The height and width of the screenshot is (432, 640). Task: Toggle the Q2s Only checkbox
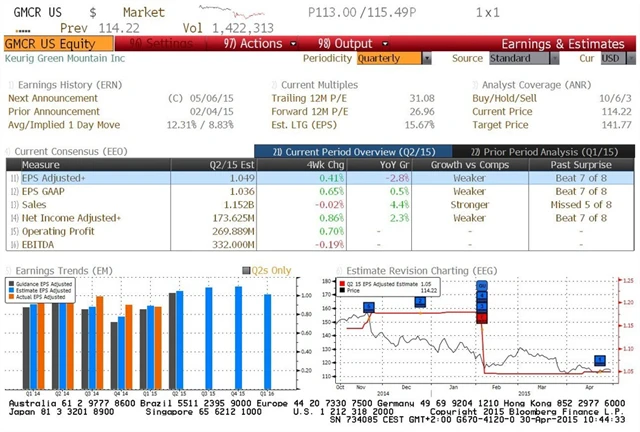pos(246,270)
